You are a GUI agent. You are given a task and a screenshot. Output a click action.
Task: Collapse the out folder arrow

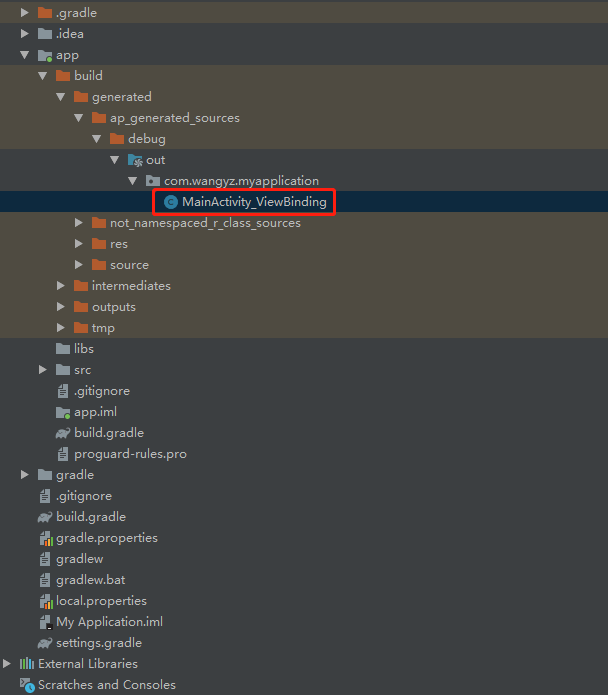pyautogui.click(x=115, y=160)
